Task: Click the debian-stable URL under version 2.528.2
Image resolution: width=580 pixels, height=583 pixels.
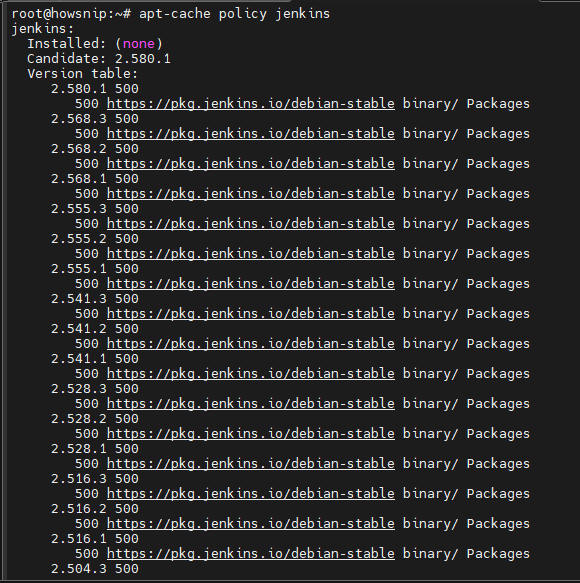Action: 251,434
